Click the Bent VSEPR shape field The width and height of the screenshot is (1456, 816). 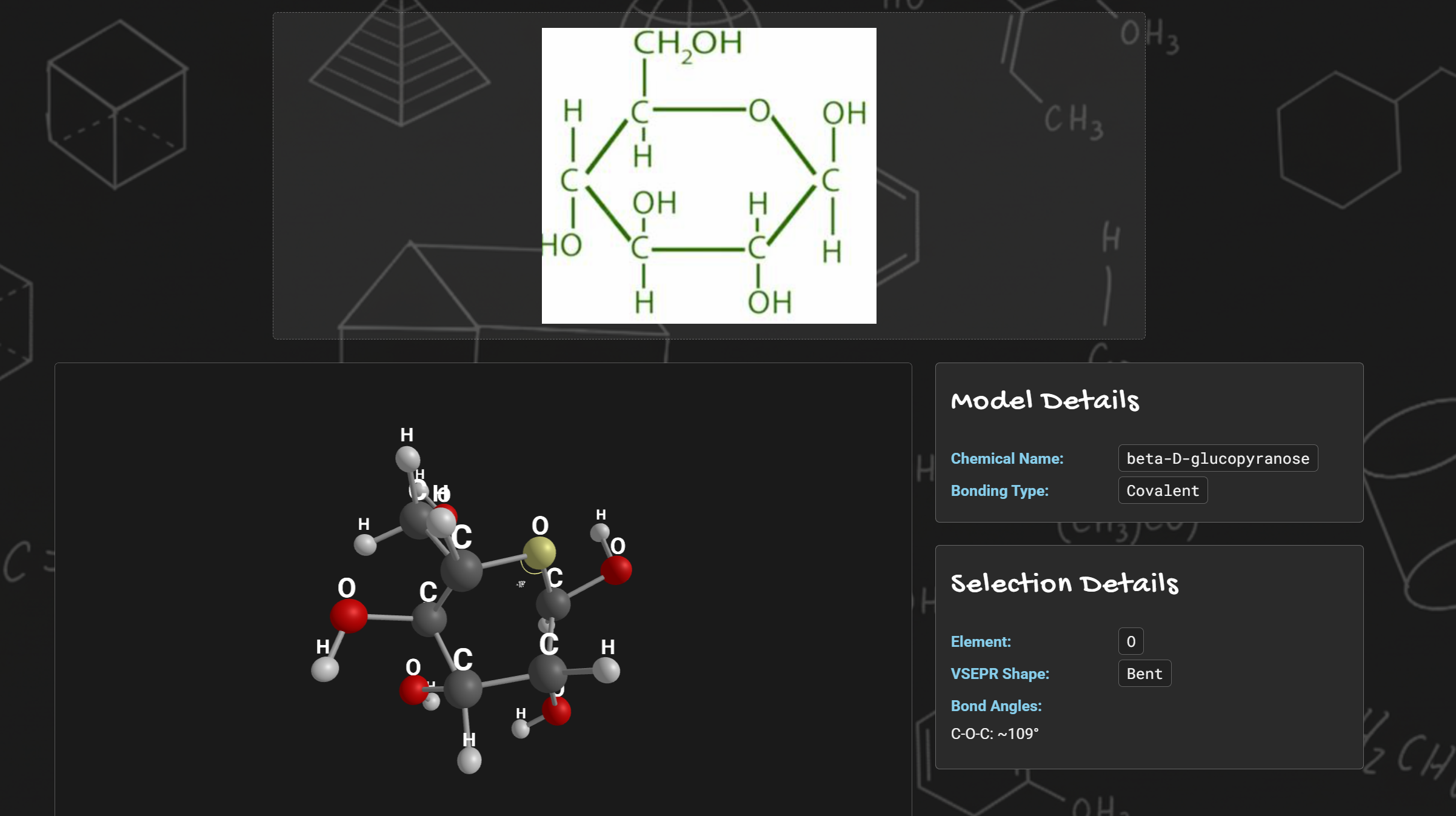coord(1144,674)
